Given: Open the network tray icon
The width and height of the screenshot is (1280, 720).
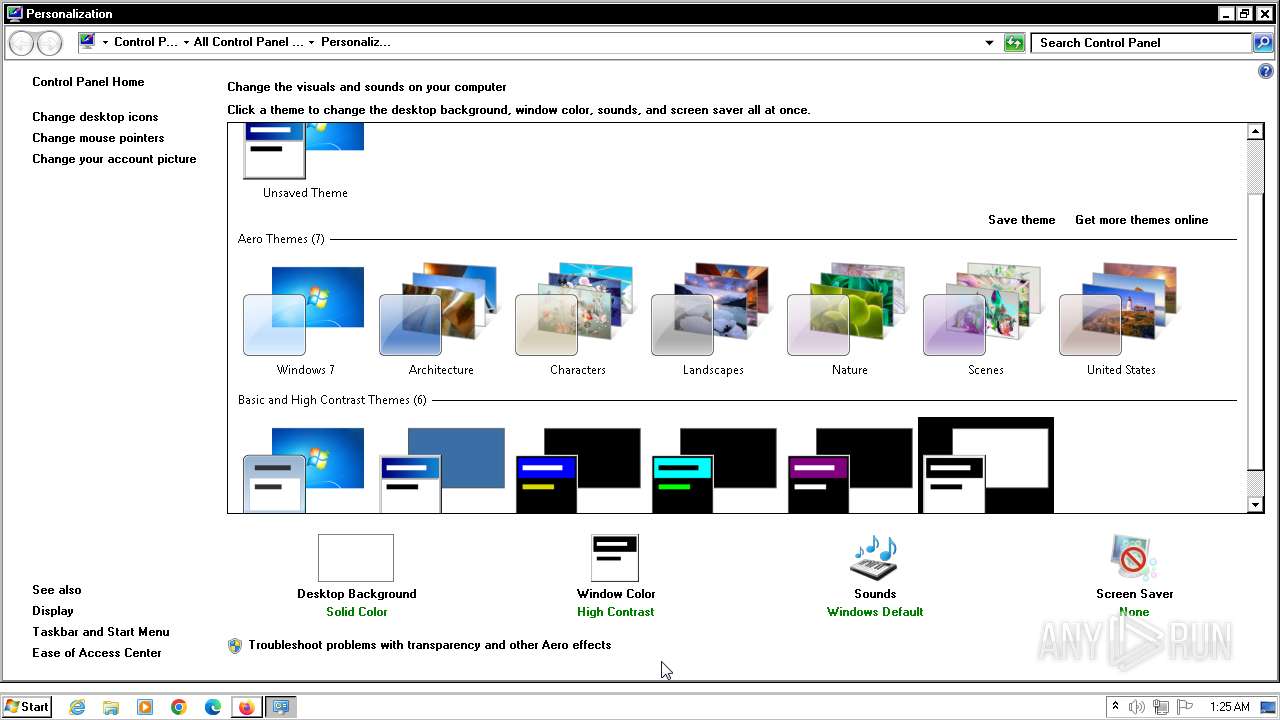Looking at the screenshot, I should [1161, 707].
